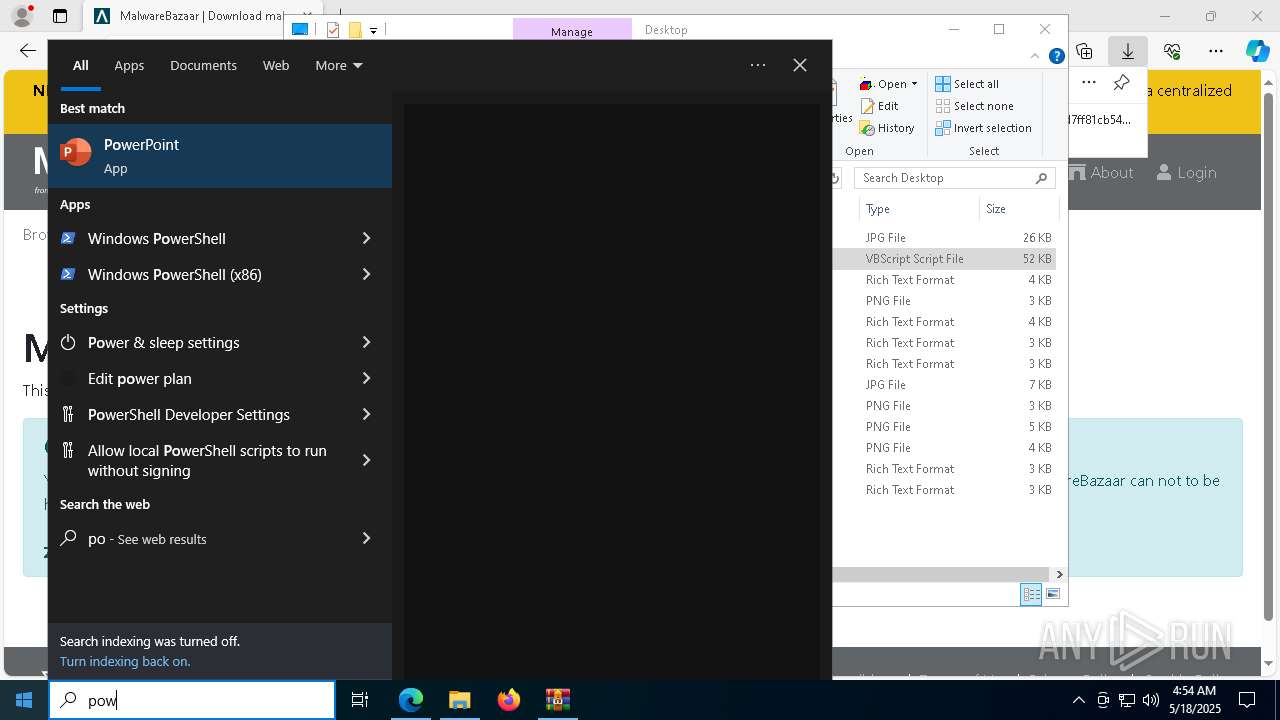Click the Login link on MalwareBazaar
The image size is (1280, 720).
tap(1187, 173)
